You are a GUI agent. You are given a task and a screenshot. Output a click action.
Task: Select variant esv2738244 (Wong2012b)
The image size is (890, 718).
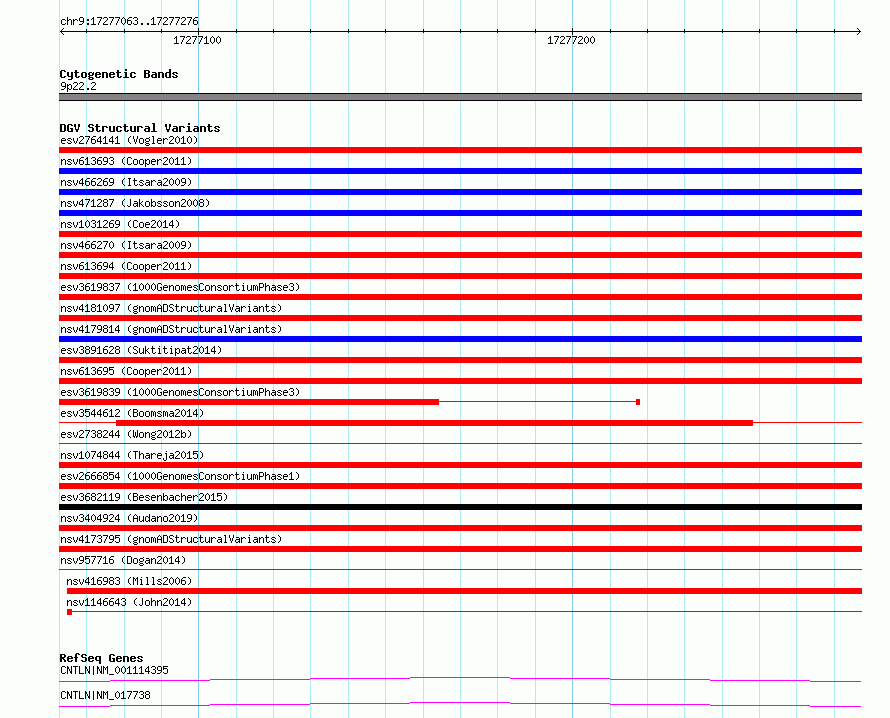click(126, 434)
